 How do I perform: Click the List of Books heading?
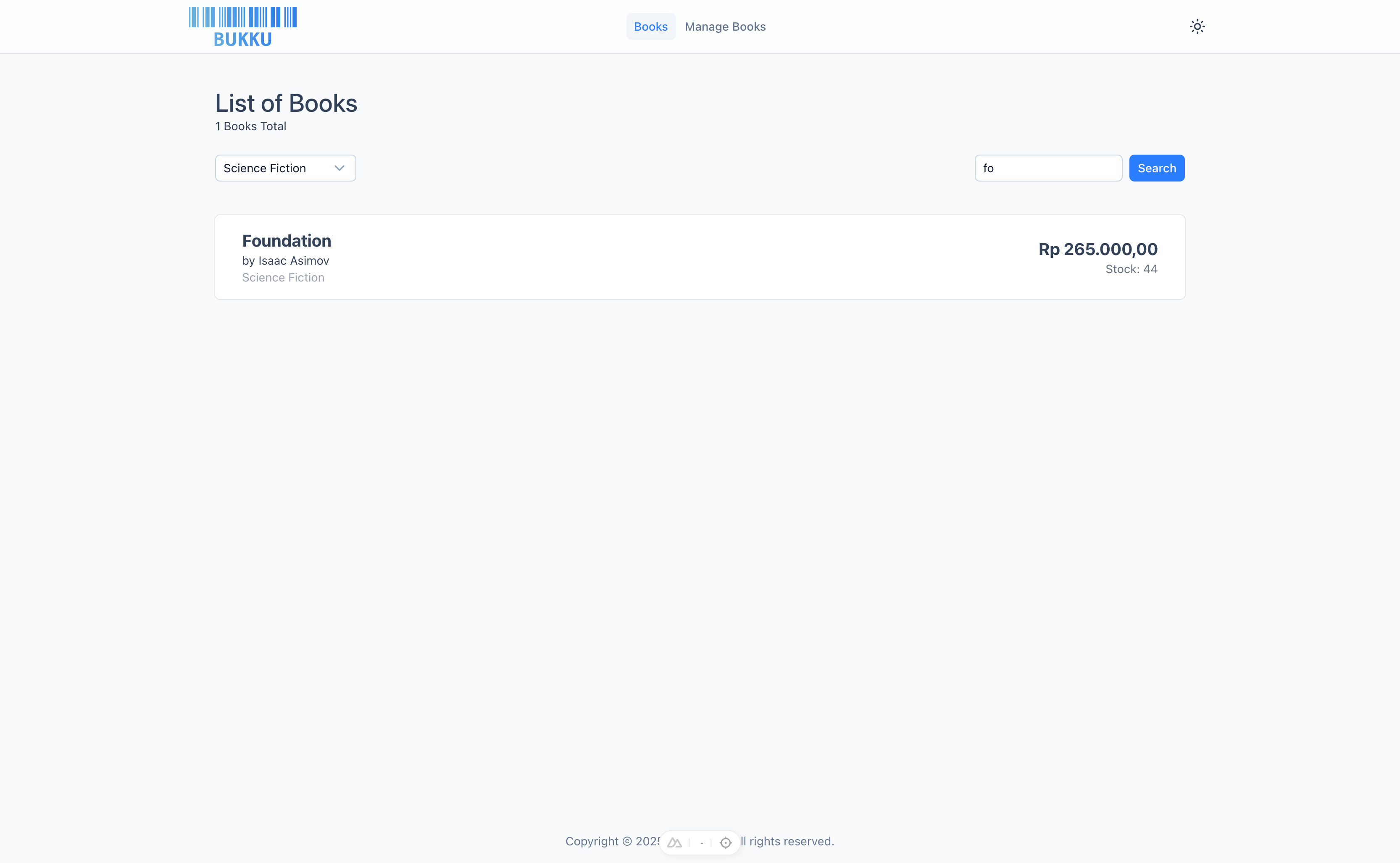(x=286, y=103)
